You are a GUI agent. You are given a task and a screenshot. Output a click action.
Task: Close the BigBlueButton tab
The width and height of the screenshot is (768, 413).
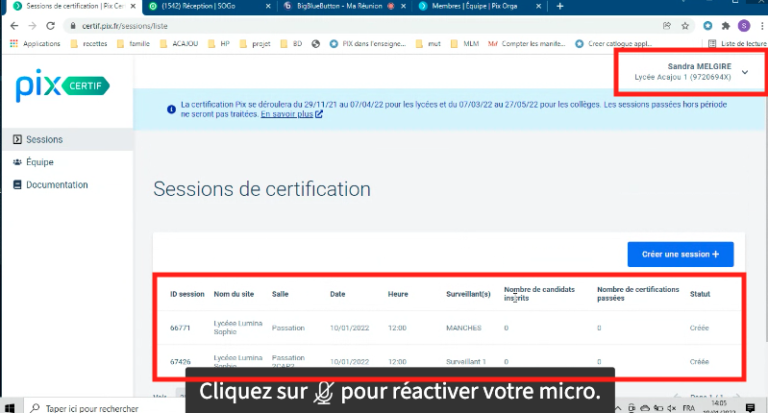point(403,6)
